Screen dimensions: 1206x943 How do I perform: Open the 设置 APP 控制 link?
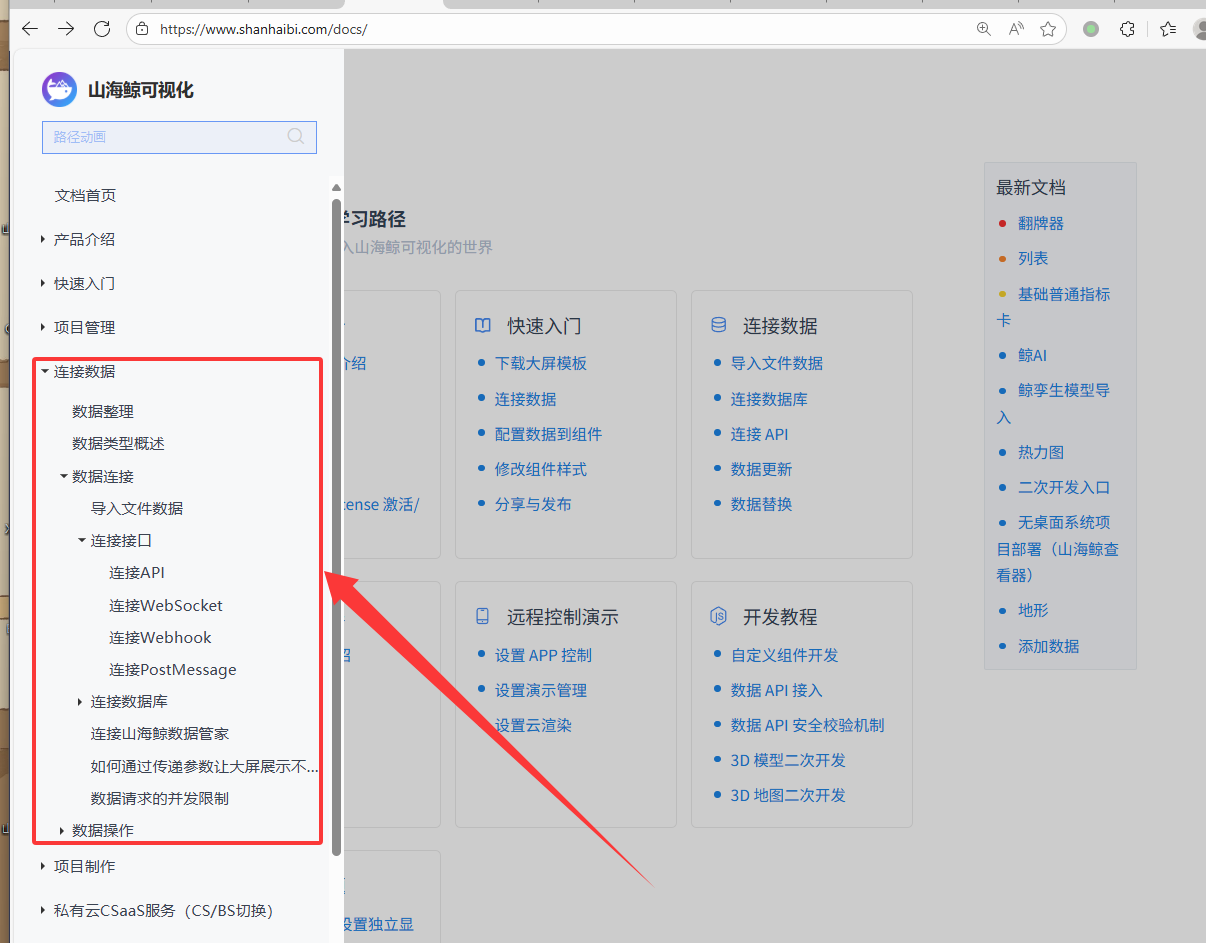coord(543,655)
